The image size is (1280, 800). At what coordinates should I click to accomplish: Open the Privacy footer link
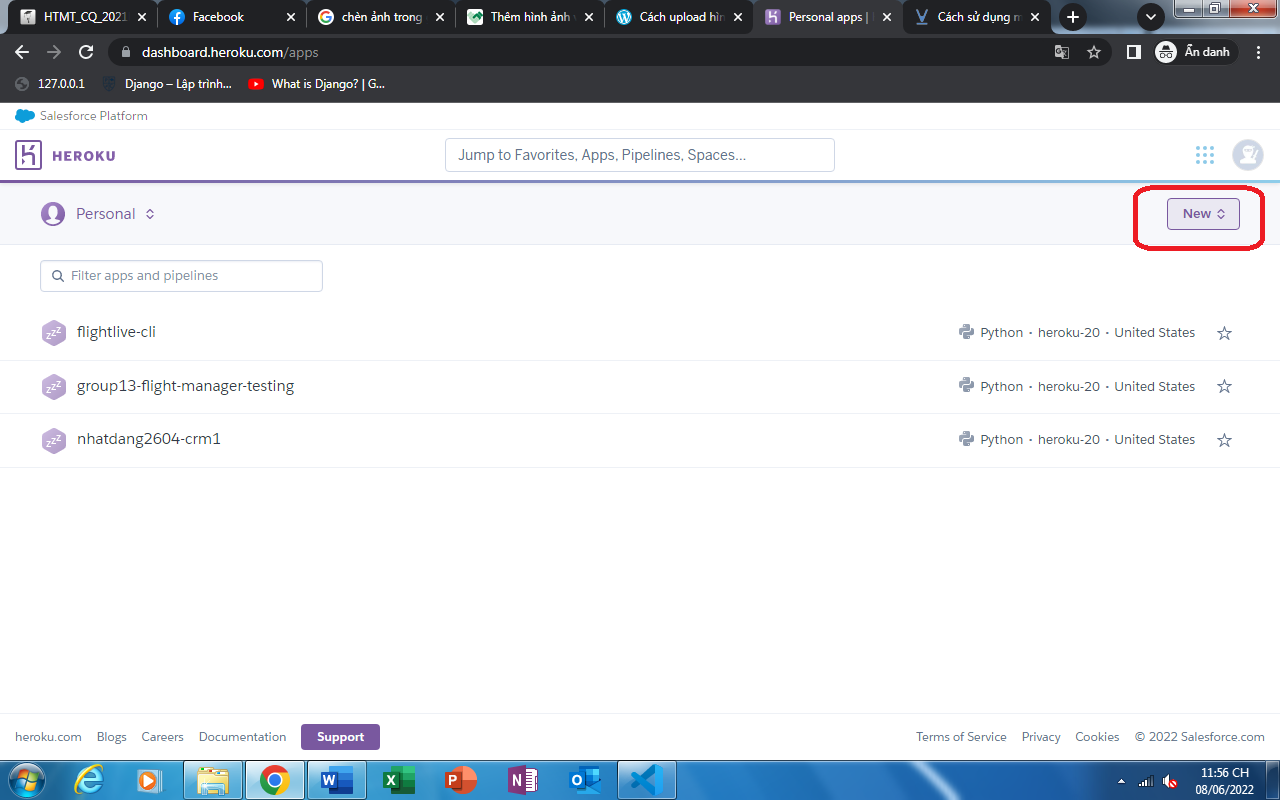(1041, 737)
